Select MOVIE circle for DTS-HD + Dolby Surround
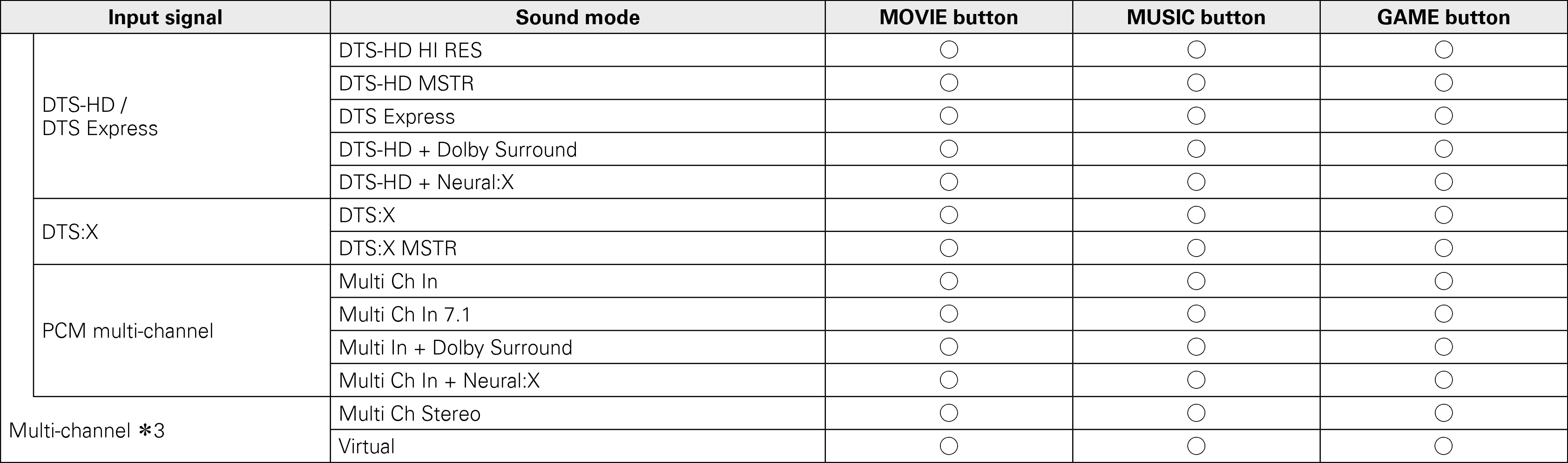Viewport: 1568px width, 463px height. 948,149
